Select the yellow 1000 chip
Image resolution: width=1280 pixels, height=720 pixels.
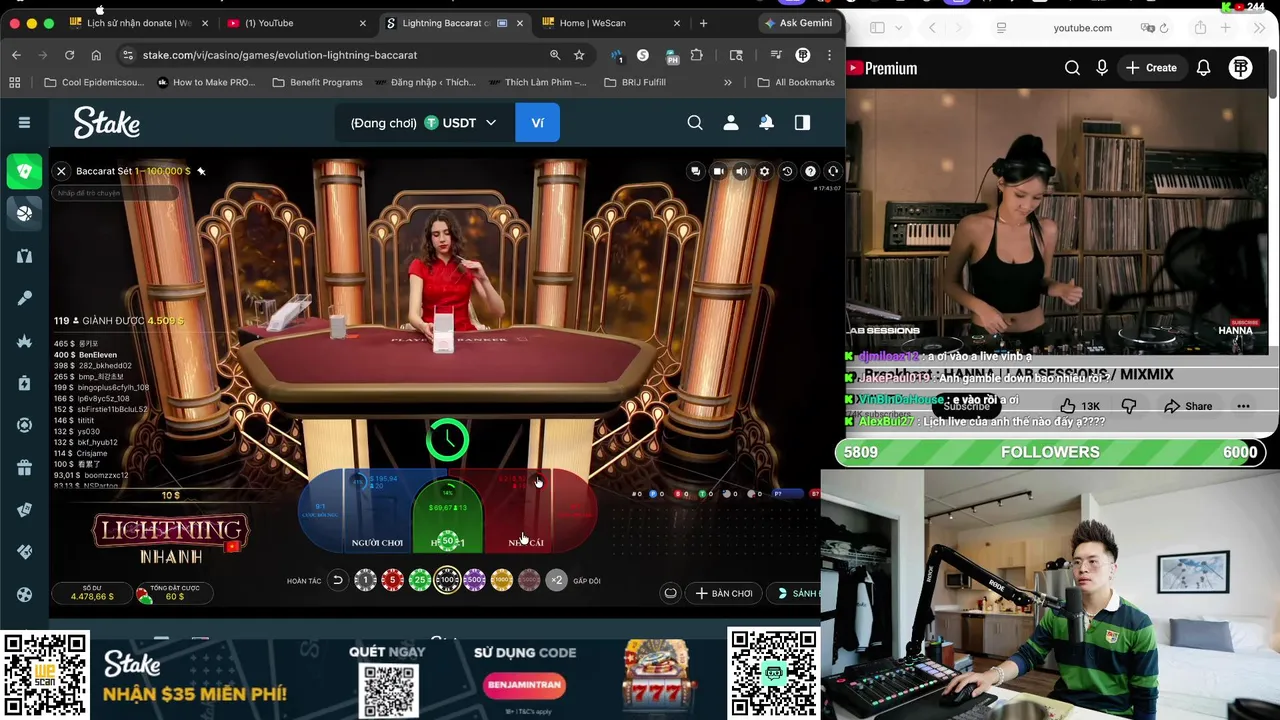(502, 580)
